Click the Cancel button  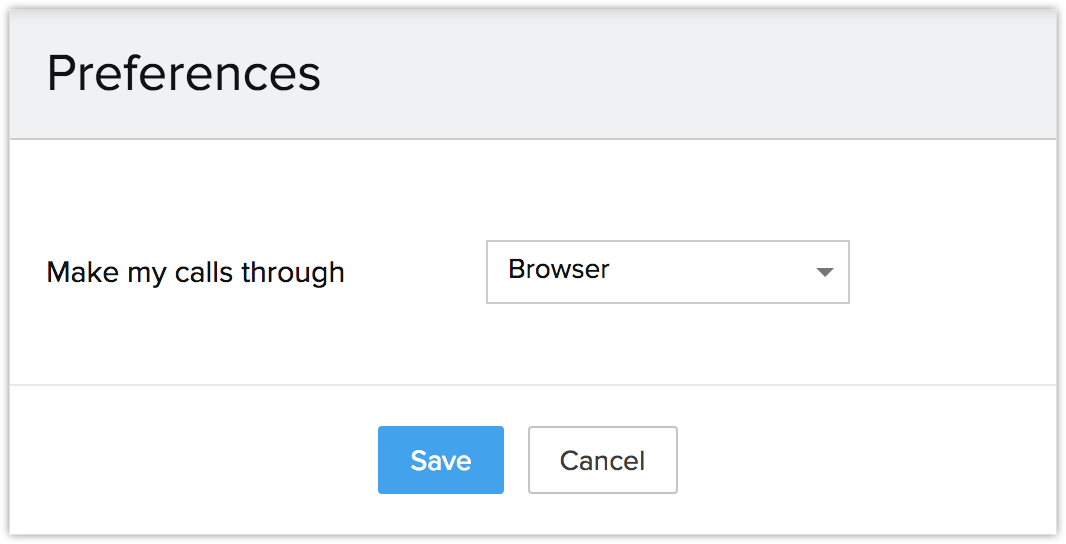(x=602, y=460)
